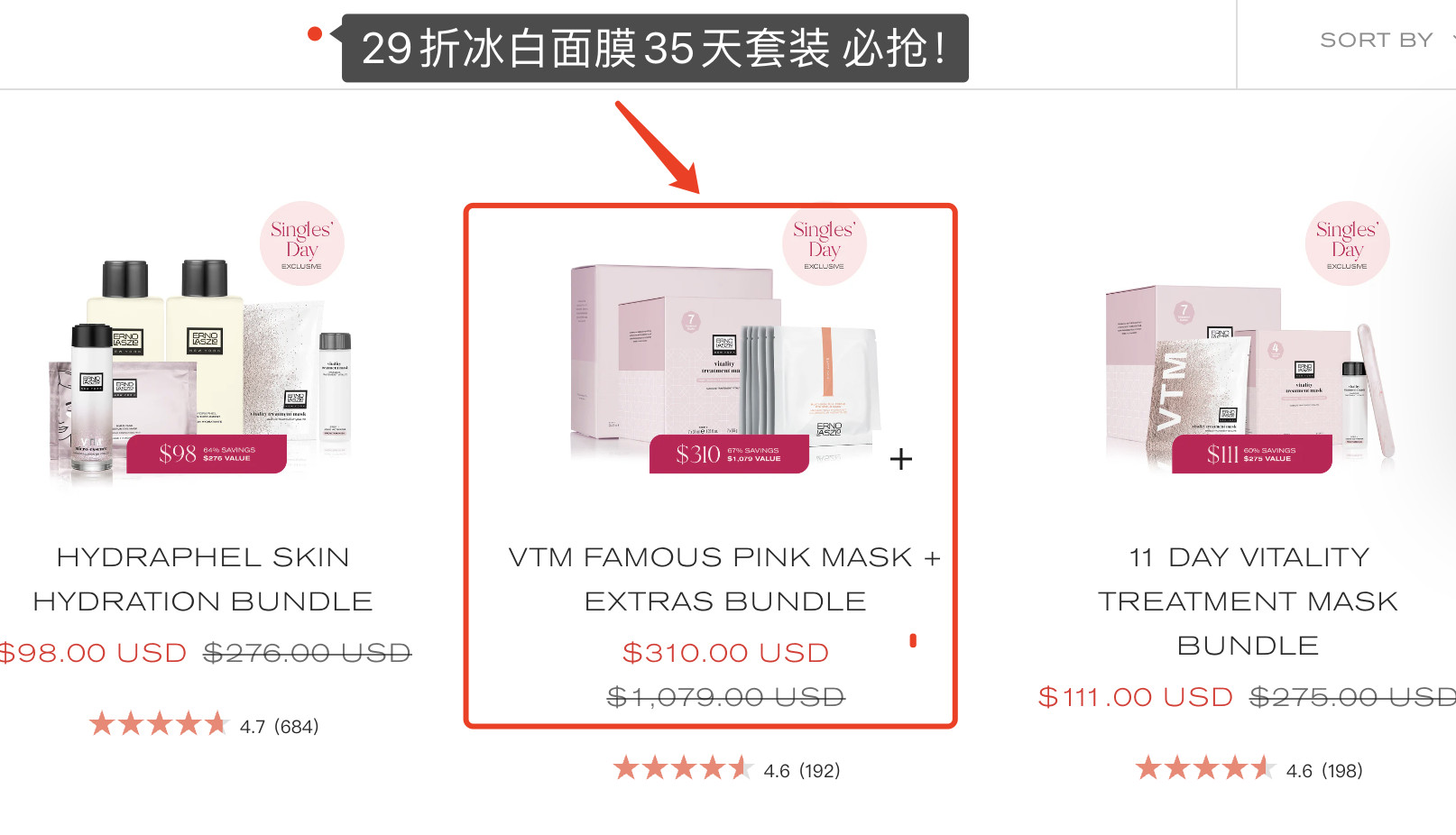This screenshot has width=1456, height=835.
Task: Click the 4.7 star rating with 684 reviews
Action: 204,725
